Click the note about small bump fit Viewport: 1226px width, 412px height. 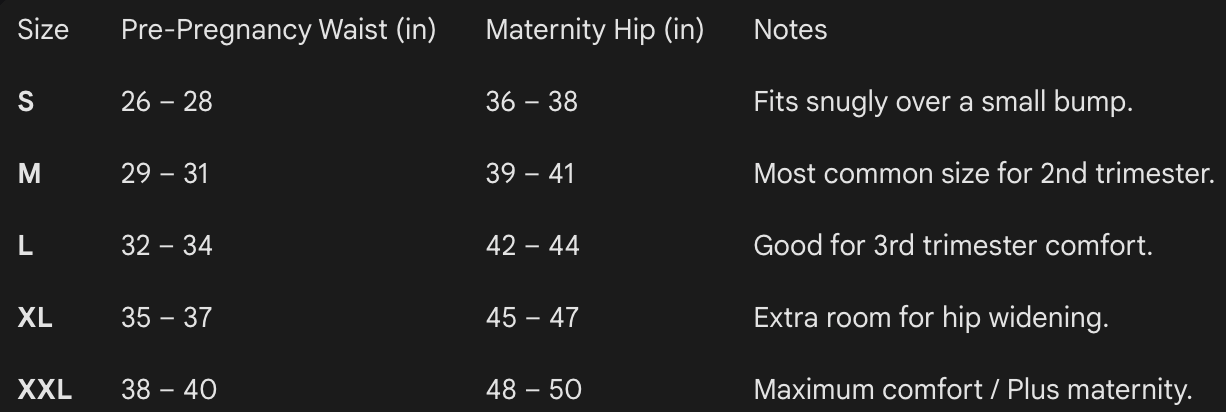tap(942, 101)
